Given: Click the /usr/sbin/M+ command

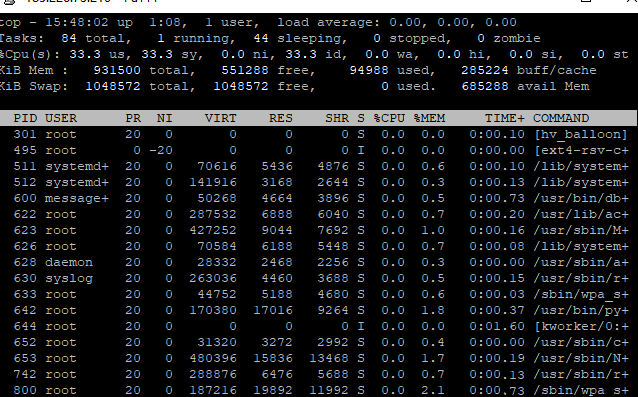Looking at the screenshot, I should coord(581,230).
